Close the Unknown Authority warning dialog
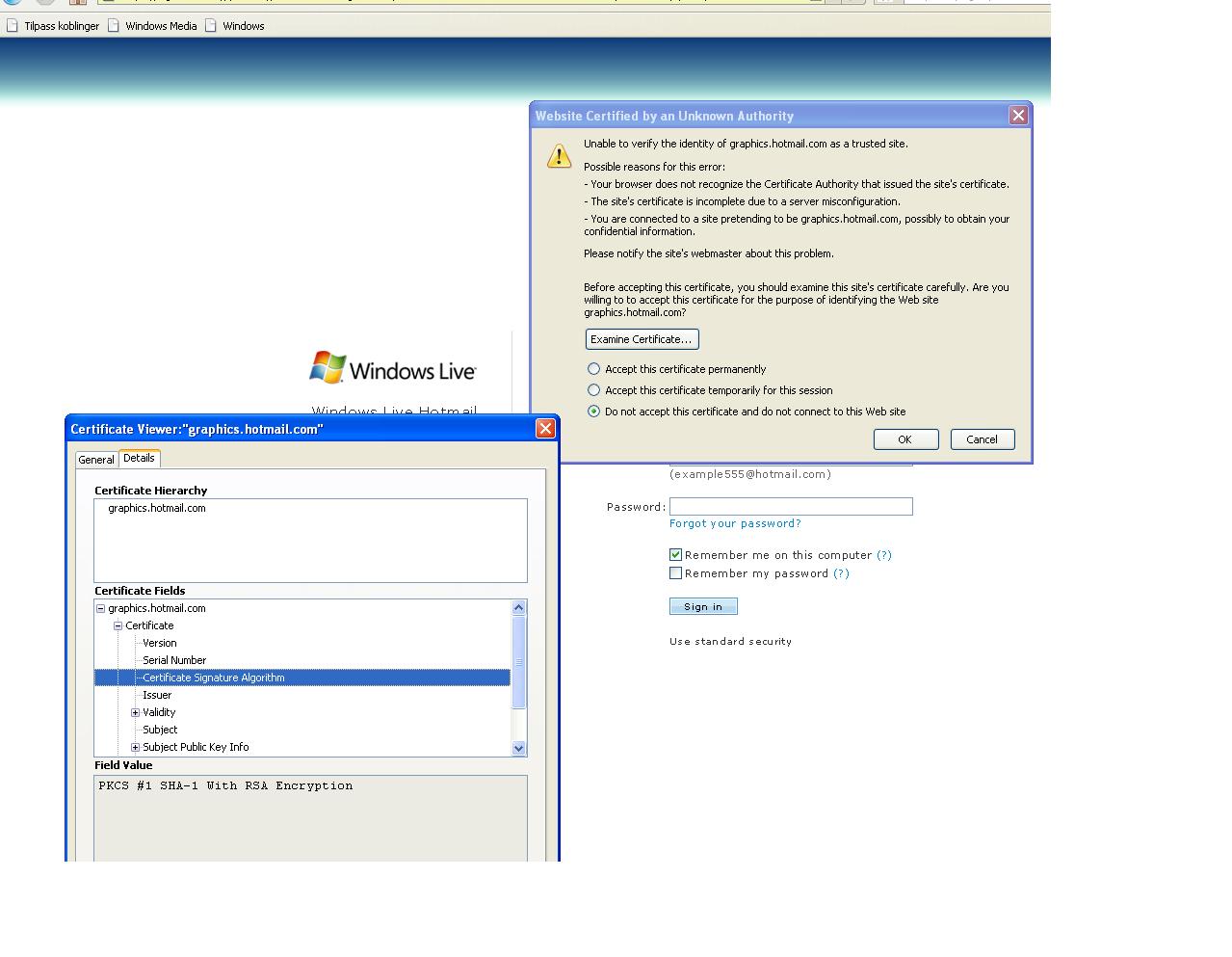Image resolution: width=1232 pixels, height=957 pixels. tap(1018, 116)
